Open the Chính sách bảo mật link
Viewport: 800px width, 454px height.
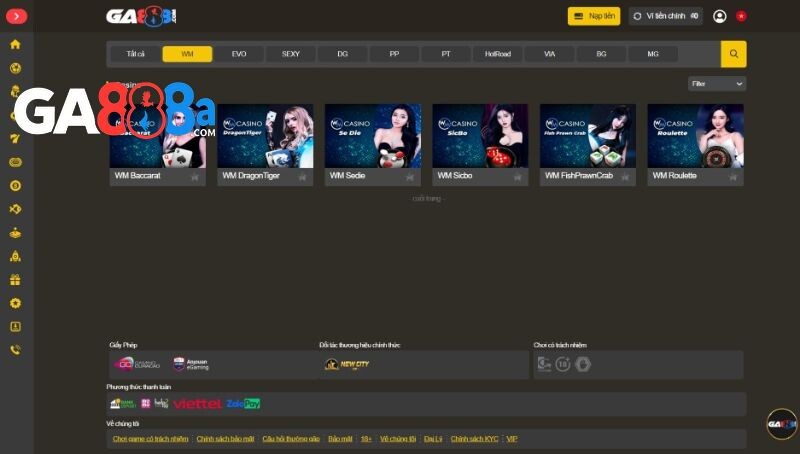point(225,439)
